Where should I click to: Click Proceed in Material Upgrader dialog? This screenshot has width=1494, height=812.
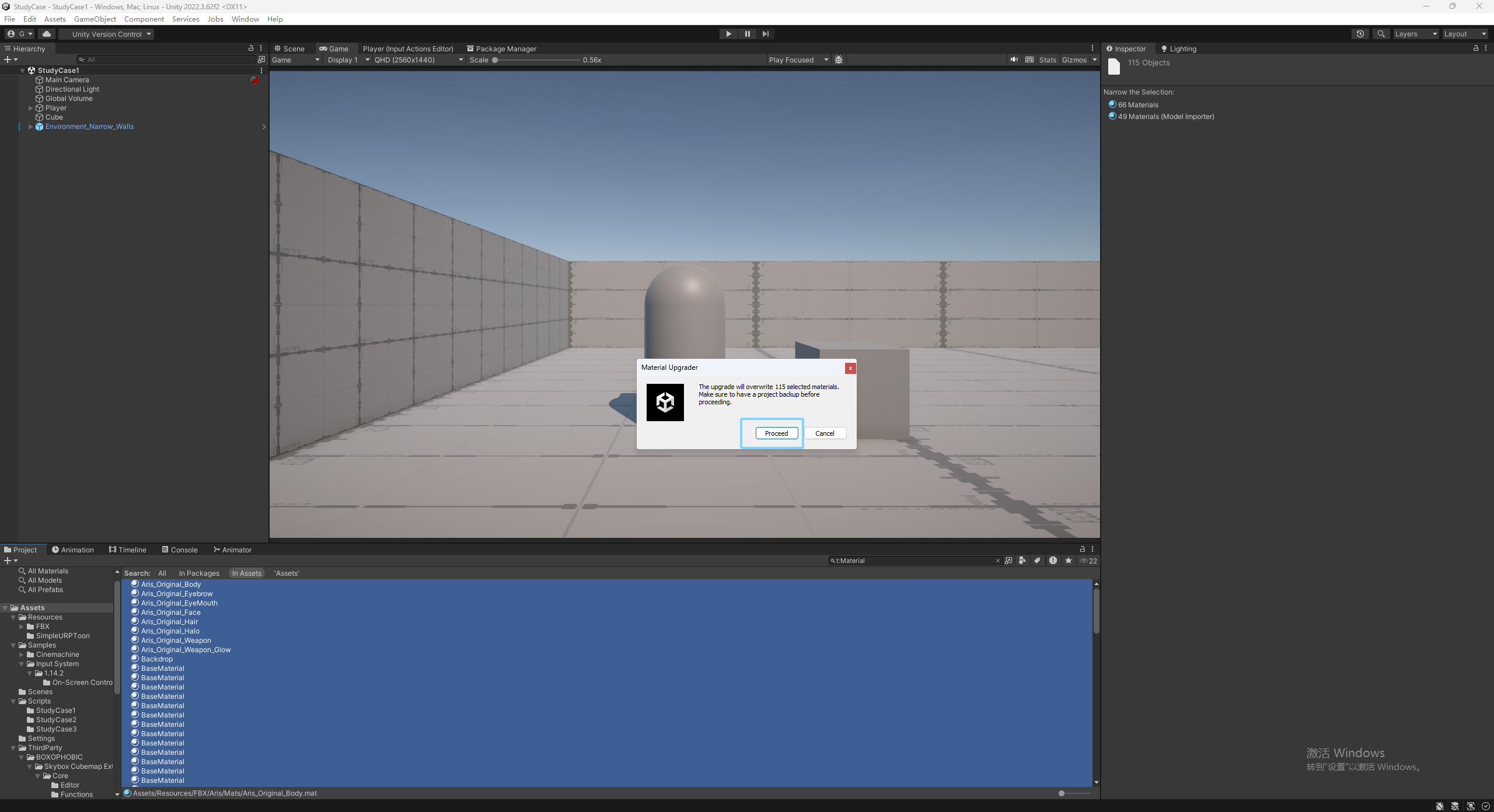point(776,433)
